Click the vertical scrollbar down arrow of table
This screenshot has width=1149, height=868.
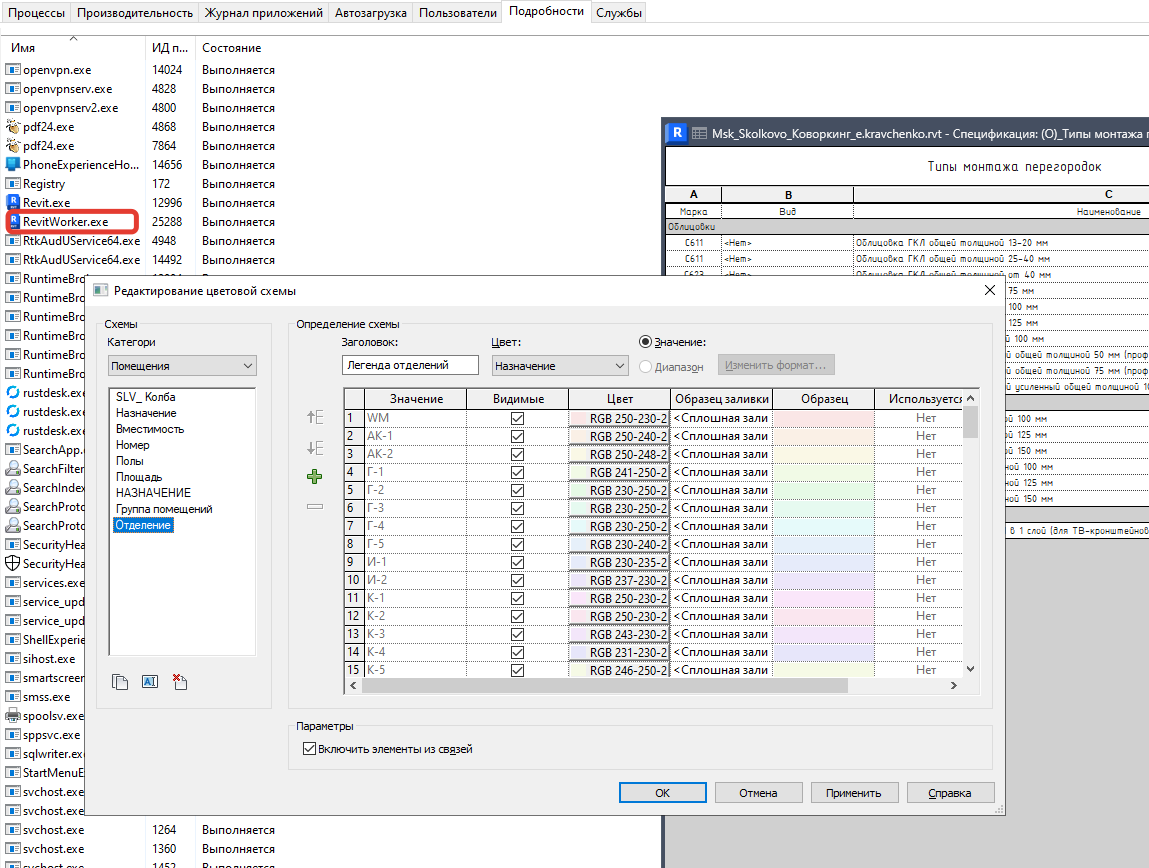(970, 669)
